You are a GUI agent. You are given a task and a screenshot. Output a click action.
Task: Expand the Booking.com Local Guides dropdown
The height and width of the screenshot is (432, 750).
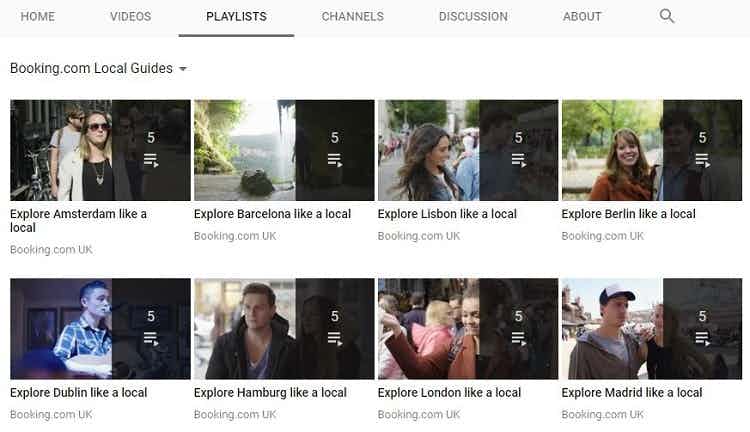point(182,69)
